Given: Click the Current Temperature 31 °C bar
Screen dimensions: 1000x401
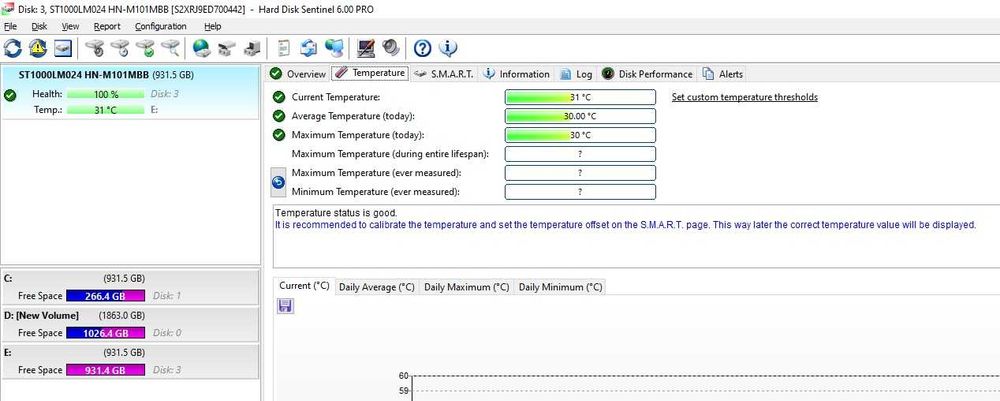Looking at the screenshot, I should click(x=580, y=97).
